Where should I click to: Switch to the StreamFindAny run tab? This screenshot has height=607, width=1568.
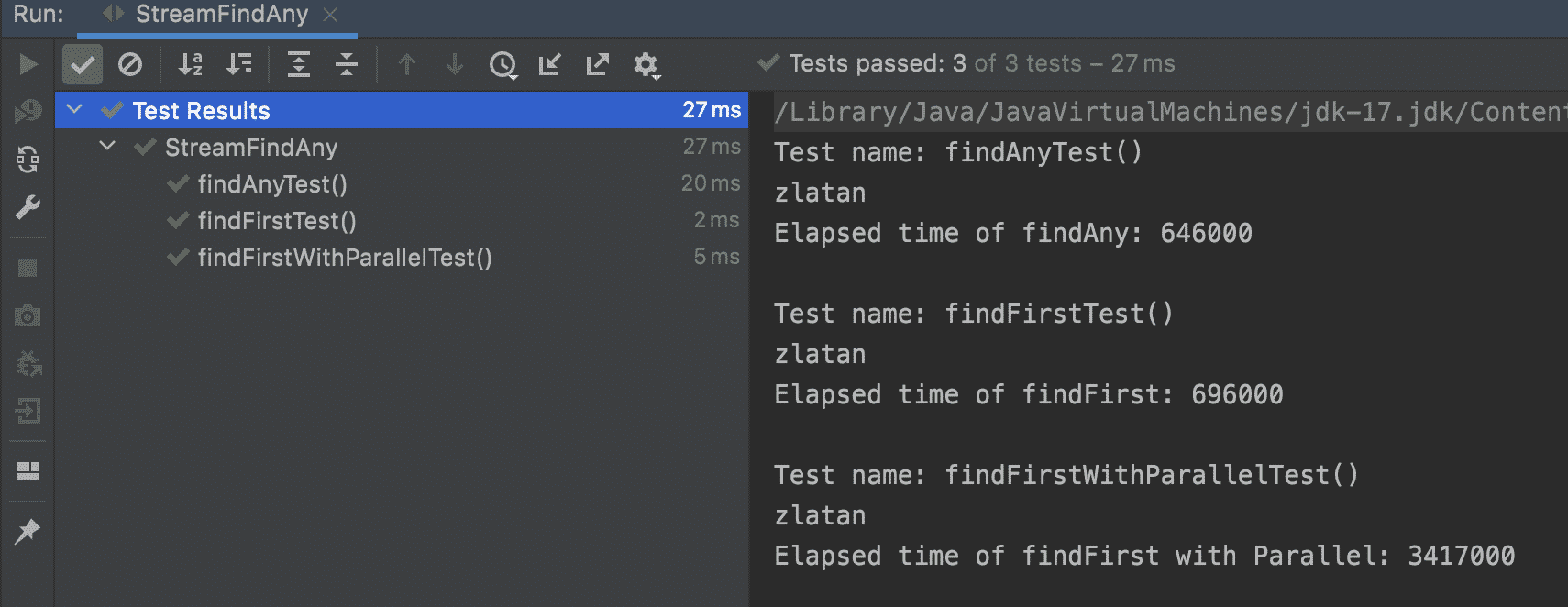(220, 15)
